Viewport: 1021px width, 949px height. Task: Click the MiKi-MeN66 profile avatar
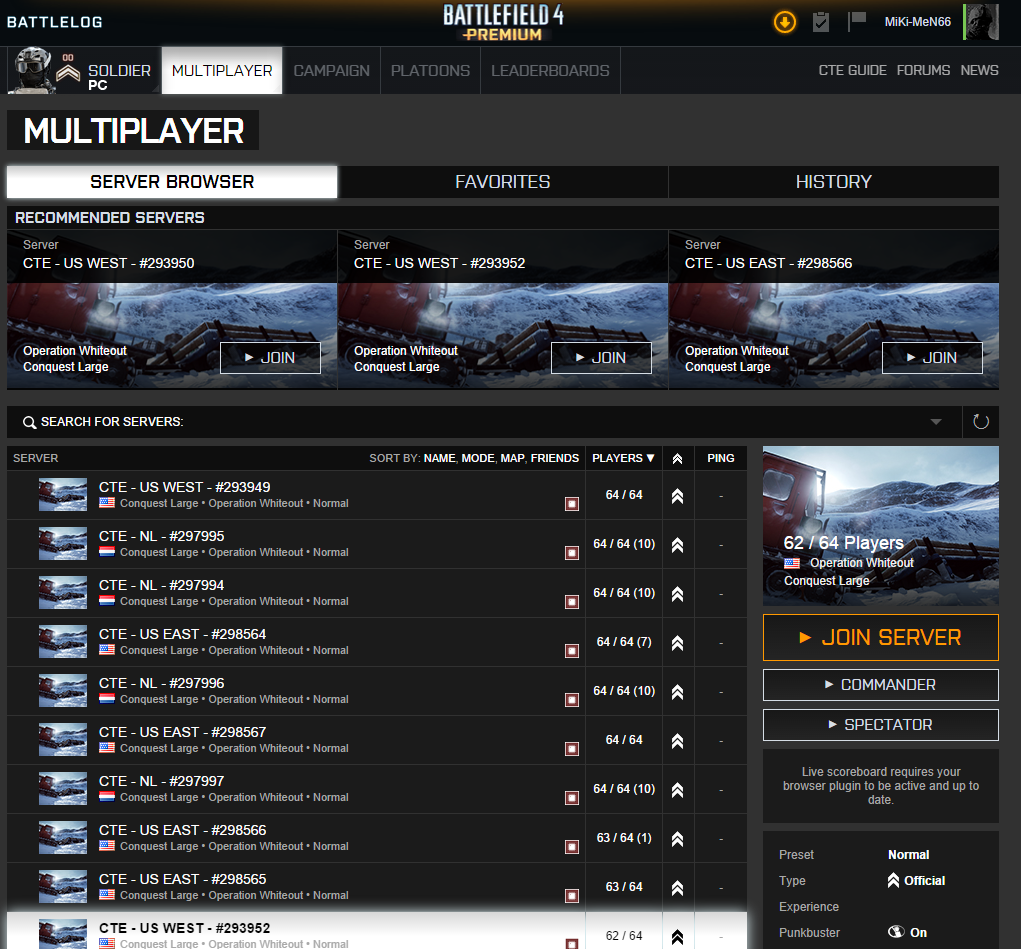981,22
